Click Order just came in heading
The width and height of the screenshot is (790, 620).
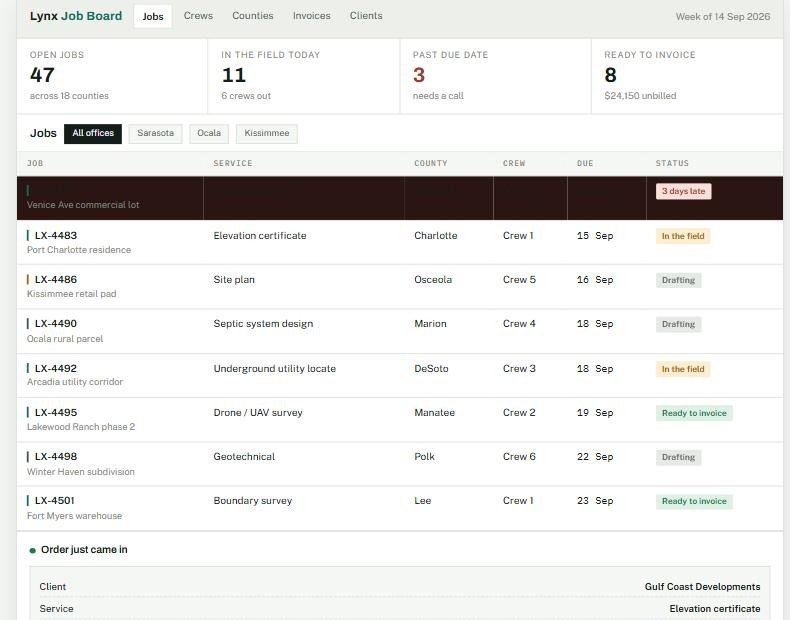click(84, 549)
